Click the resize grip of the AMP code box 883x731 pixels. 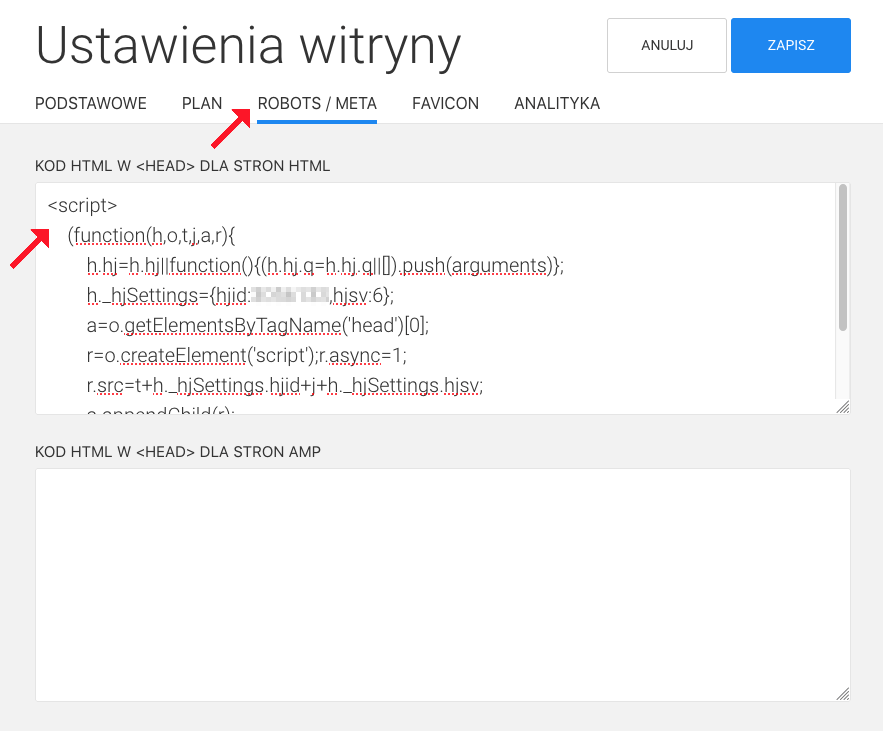click(843, 692)
